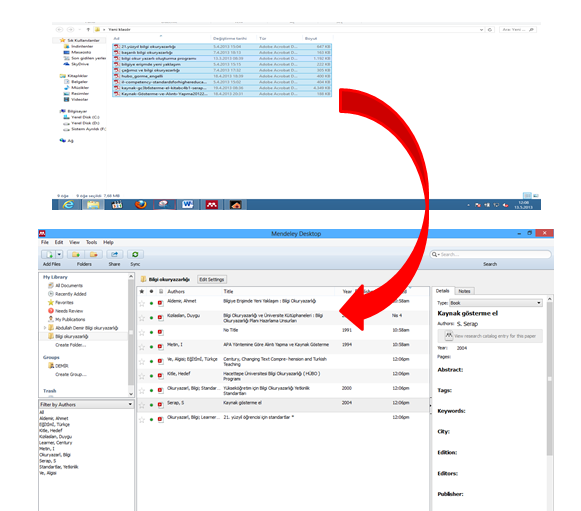Toggle the read dot of the No Title row
This screenshot has height=511, width=581.
151,332
